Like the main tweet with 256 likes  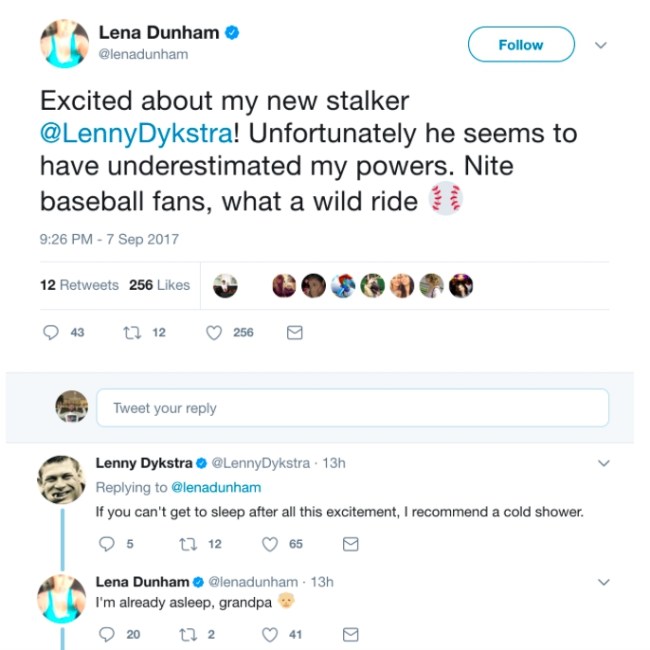coord(213,333)
